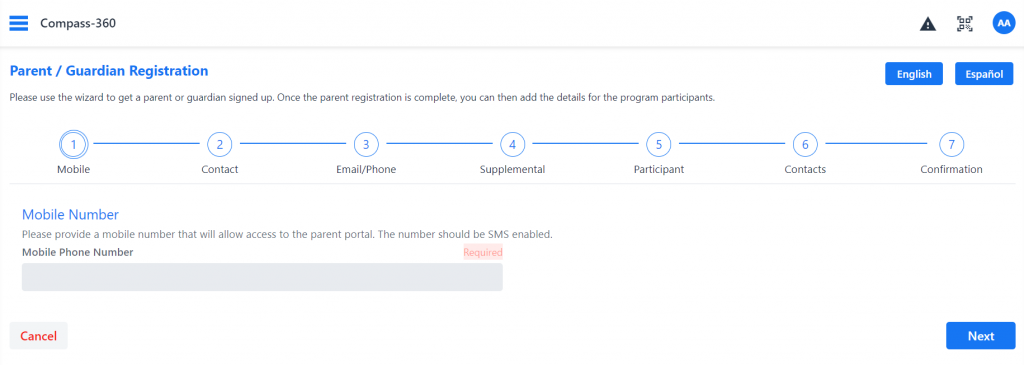Select step 4 Supplemental circle

click(x=513, y=144)
